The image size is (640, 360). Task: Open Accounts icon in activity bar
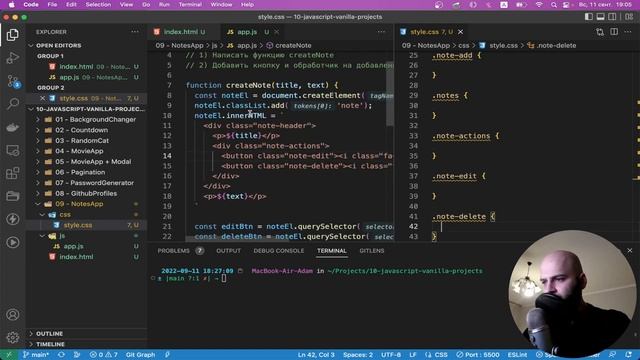(x=13, y=315)
